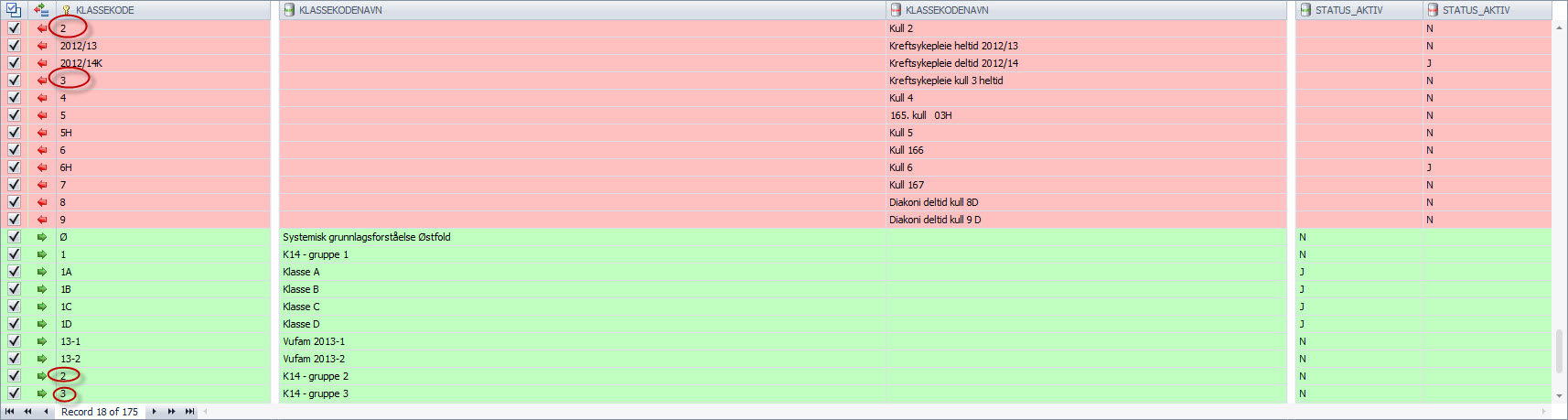The width and height of the screenshot is (1568, 420).
Task: Select the cell 'K14 - gruppe 1'
Action: pos(582,254)
